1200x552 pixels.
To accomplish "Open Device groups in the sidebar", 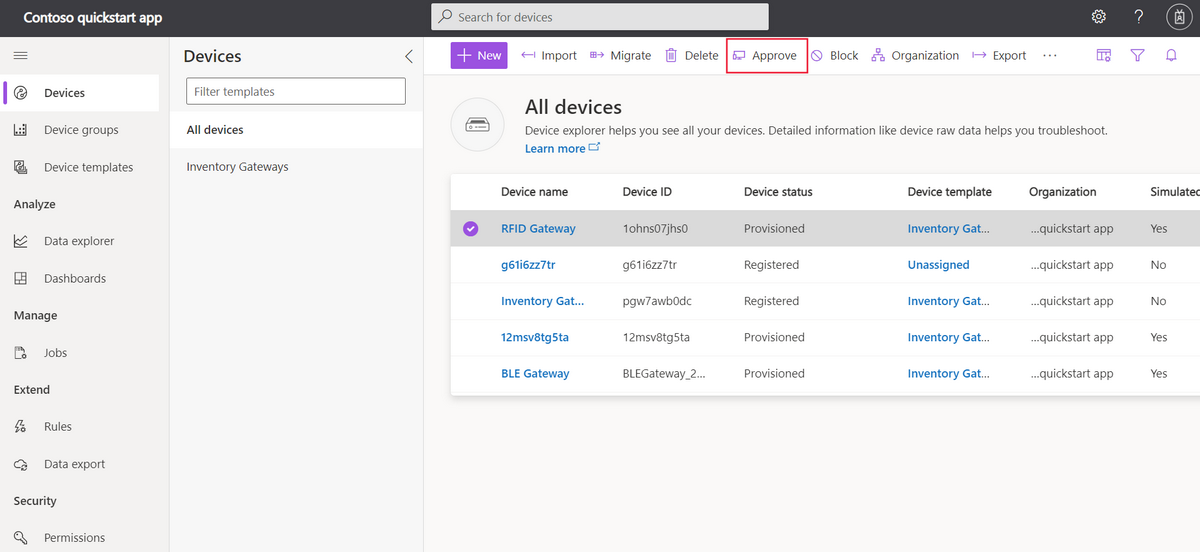I will 80,130.
